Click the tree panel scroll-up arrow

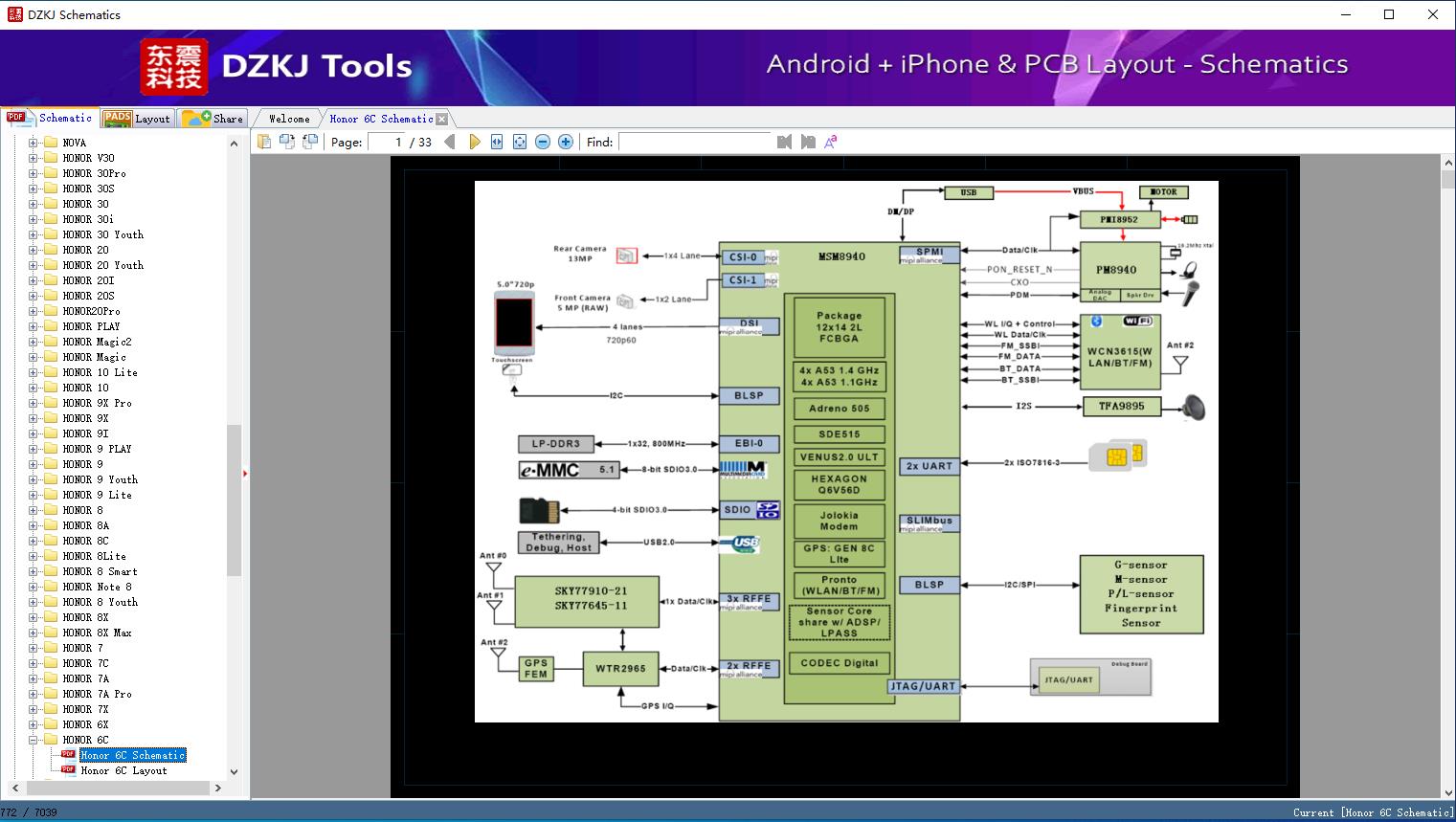coord(234,144)
